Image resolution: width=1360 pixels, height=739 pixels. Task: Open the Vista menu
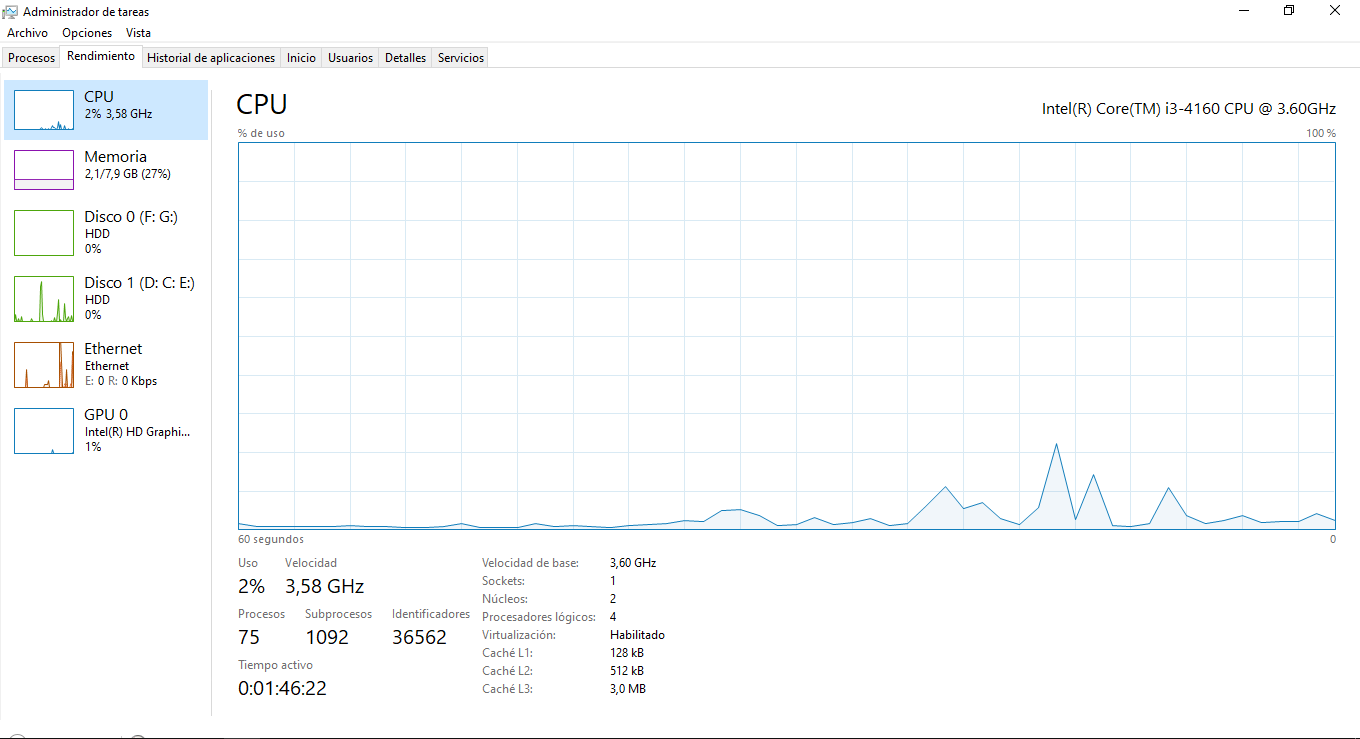point(139,33)
